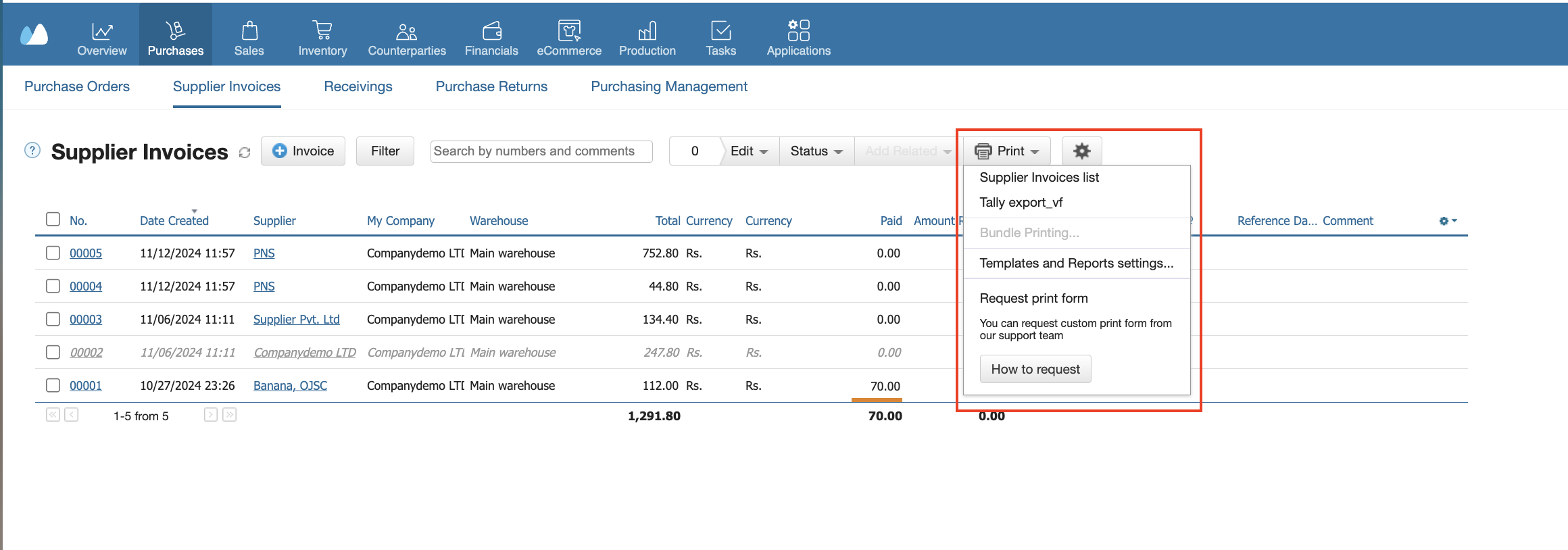The height and width of the screenshot is (550, 1568).
Task: Click the selected count box showing 0
Action: click(x=695, y=151)
